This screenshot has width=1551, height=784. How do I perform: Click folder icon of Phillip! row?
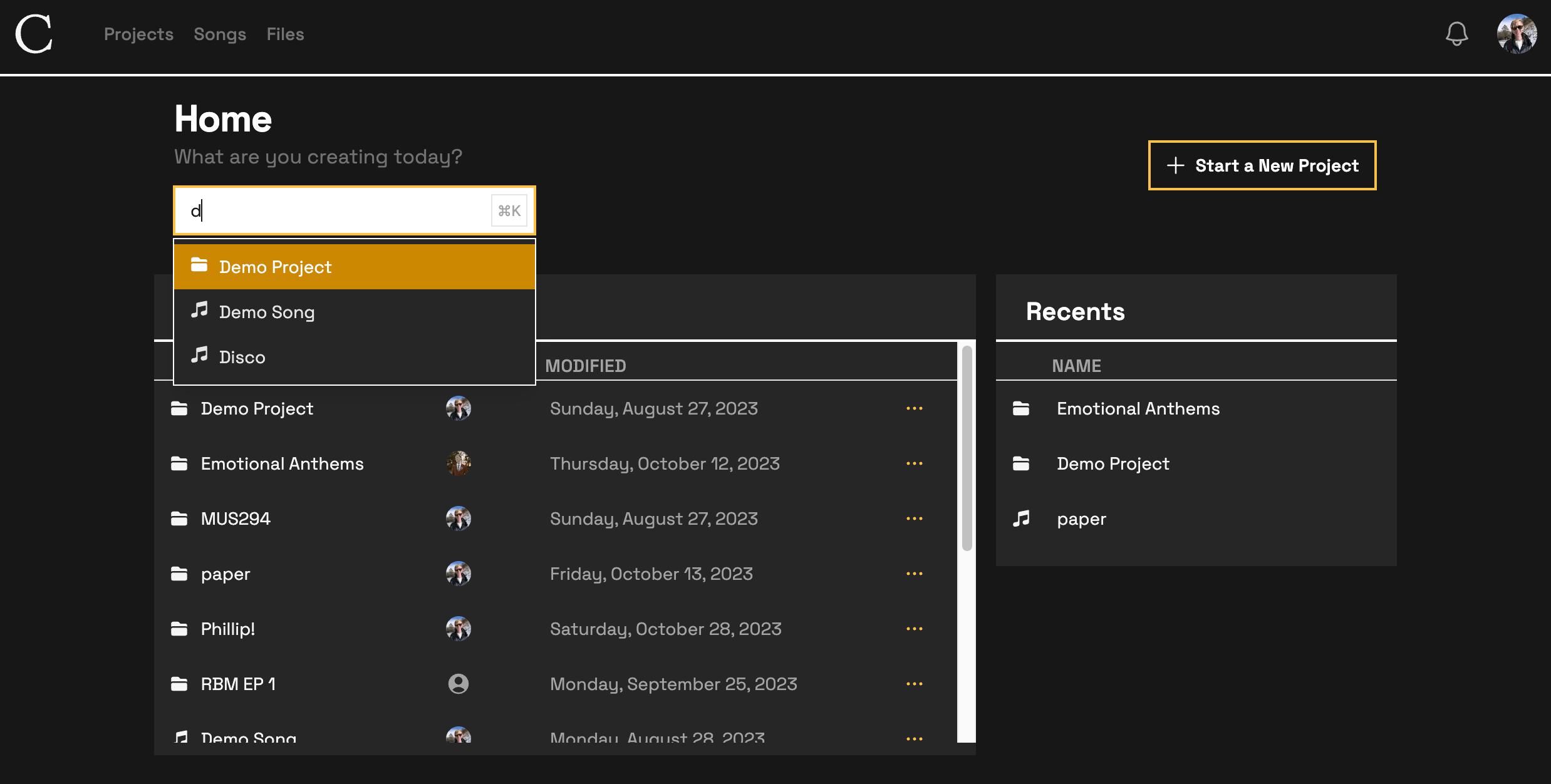tap(179, 629)
